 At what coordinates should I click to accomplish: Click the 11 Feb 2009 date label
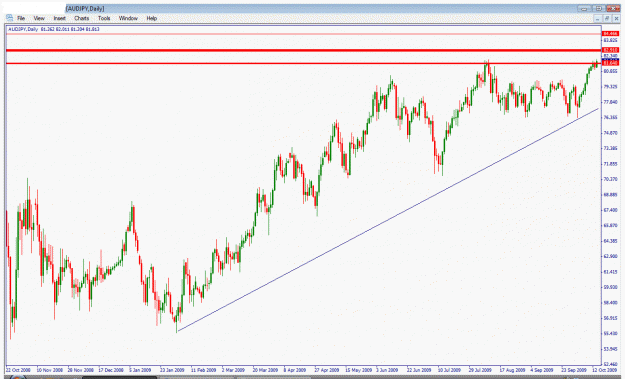tap(204, 370)
